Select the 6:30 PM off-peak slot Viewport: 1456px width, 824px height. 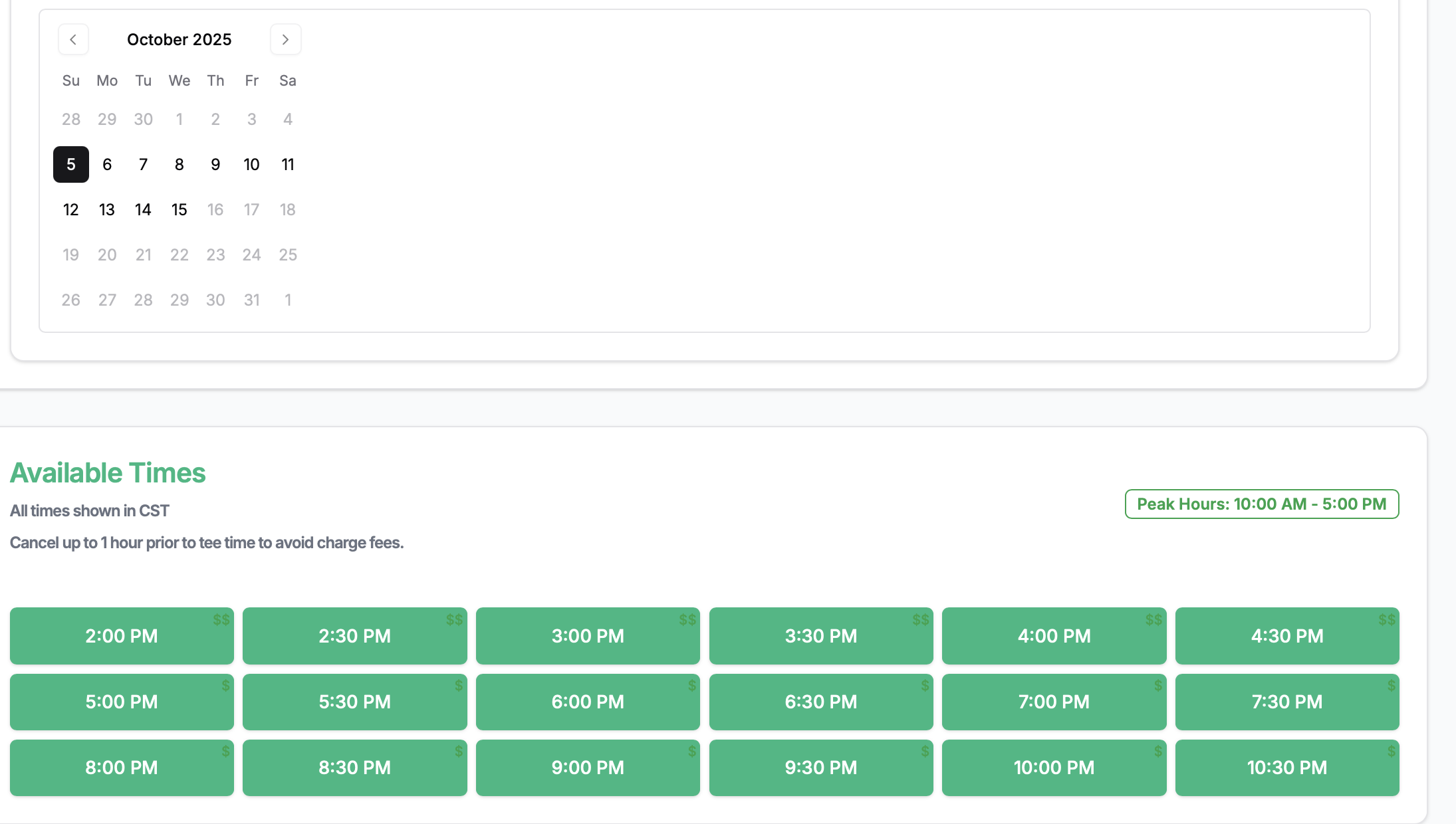(820, 702)
